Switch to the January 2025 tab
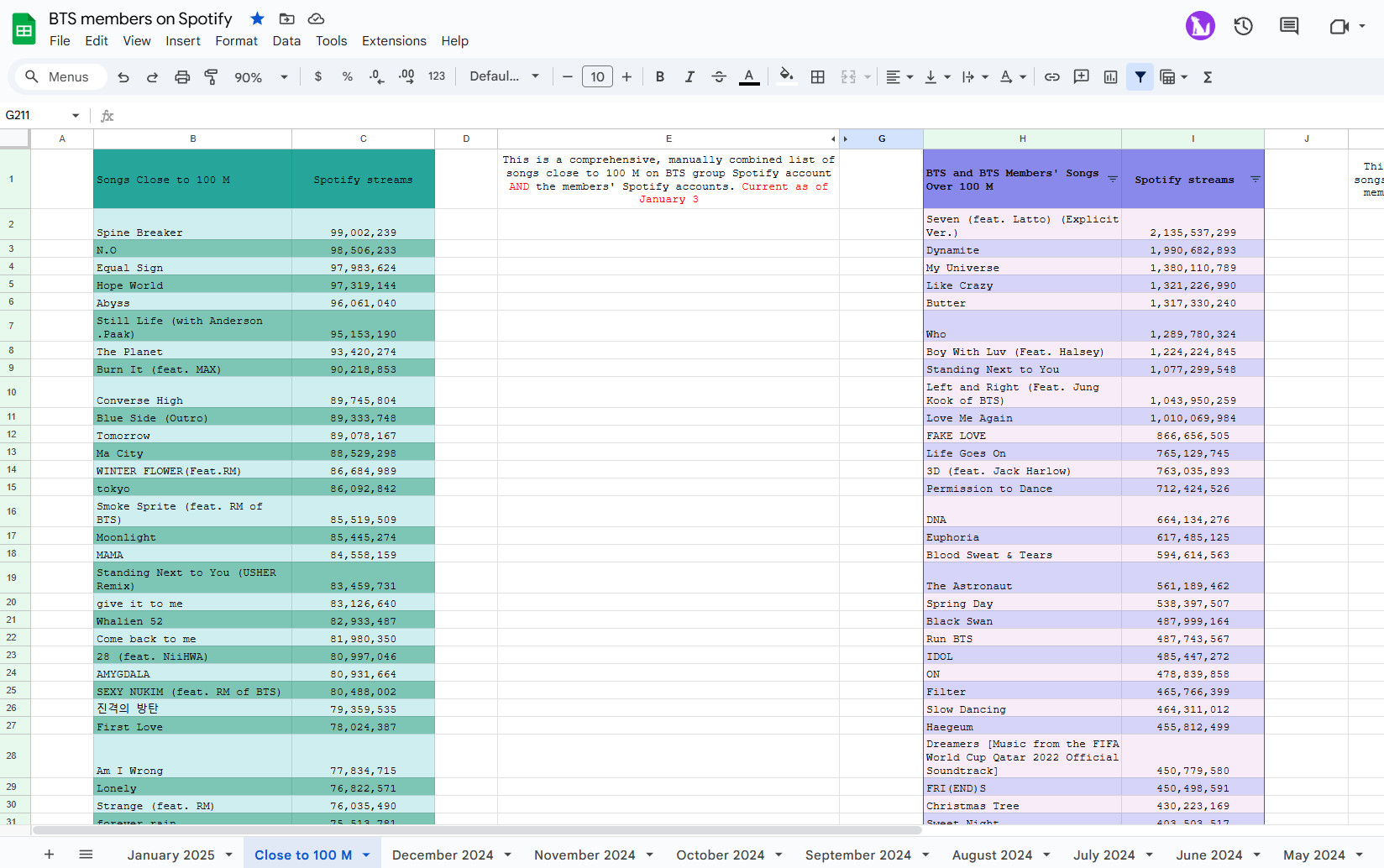The width and height of the screenshot is (1384, 868). [x=170, y=855]
